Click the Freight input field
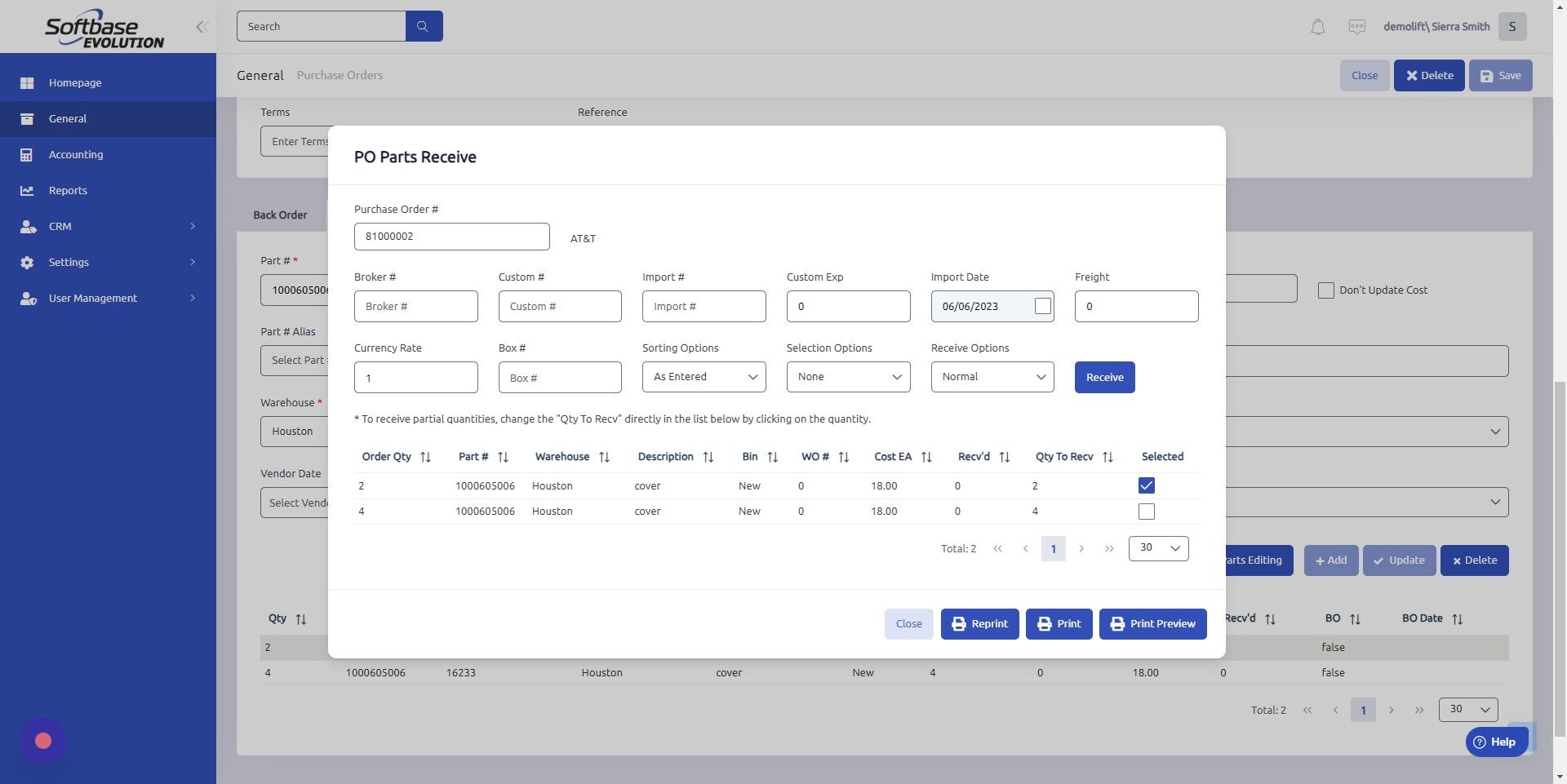The height and width of the screenshot is (784, 1567). [1136, 306]
